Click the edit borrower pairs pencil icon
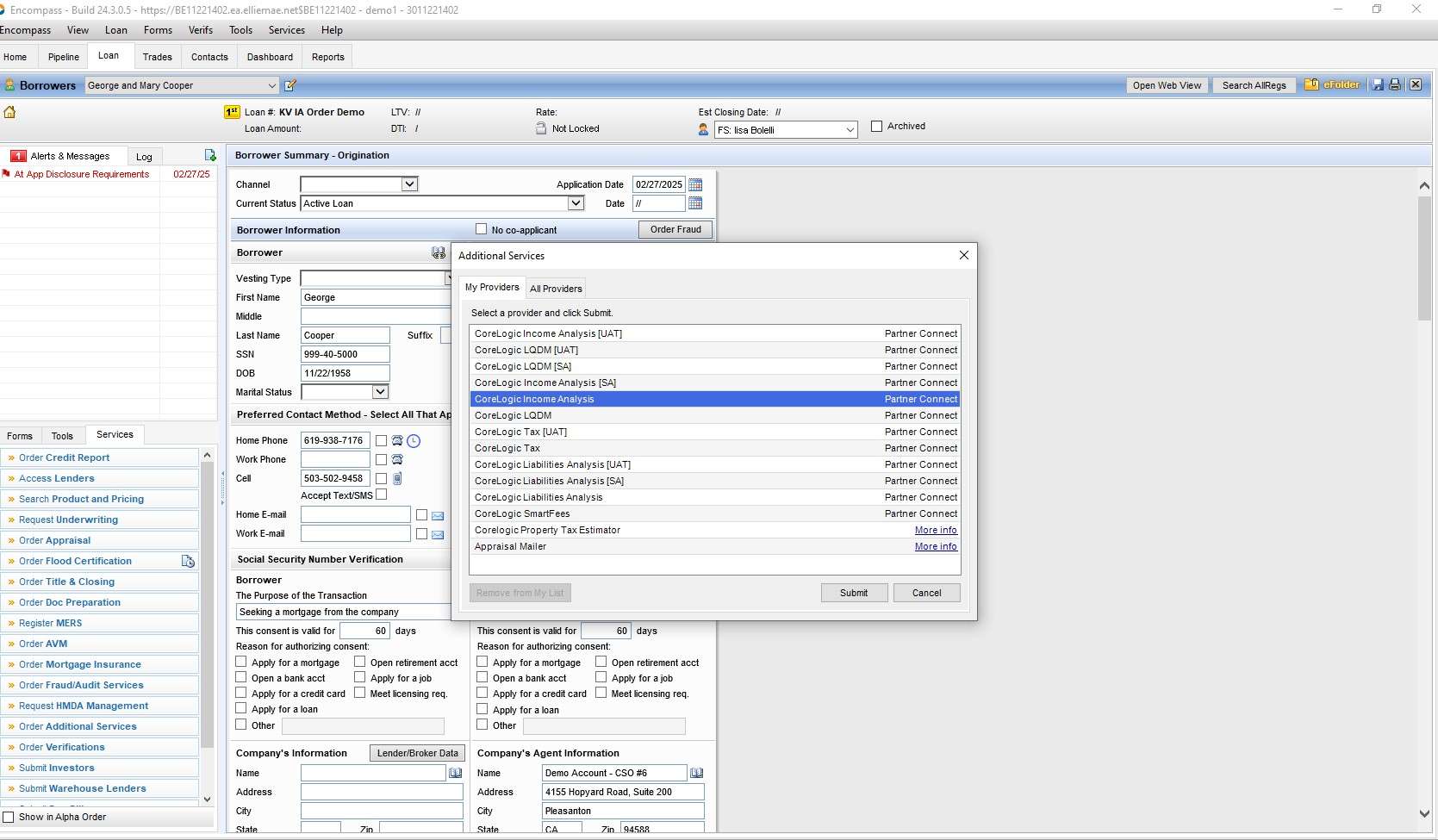The height and width of the screenshot is (840, 1438). pos(290,85)
